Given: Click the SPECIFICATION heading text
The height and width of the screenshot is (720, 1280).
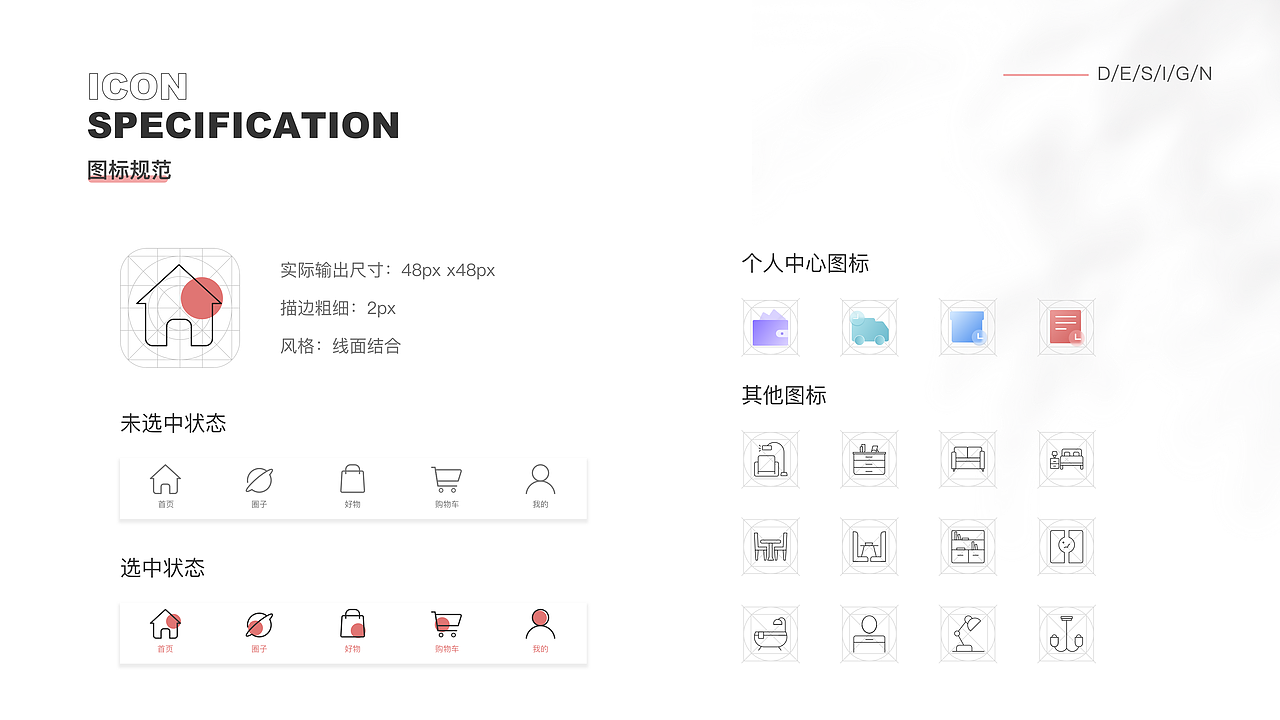Looking at the screenshot, I should pos(243,125).
